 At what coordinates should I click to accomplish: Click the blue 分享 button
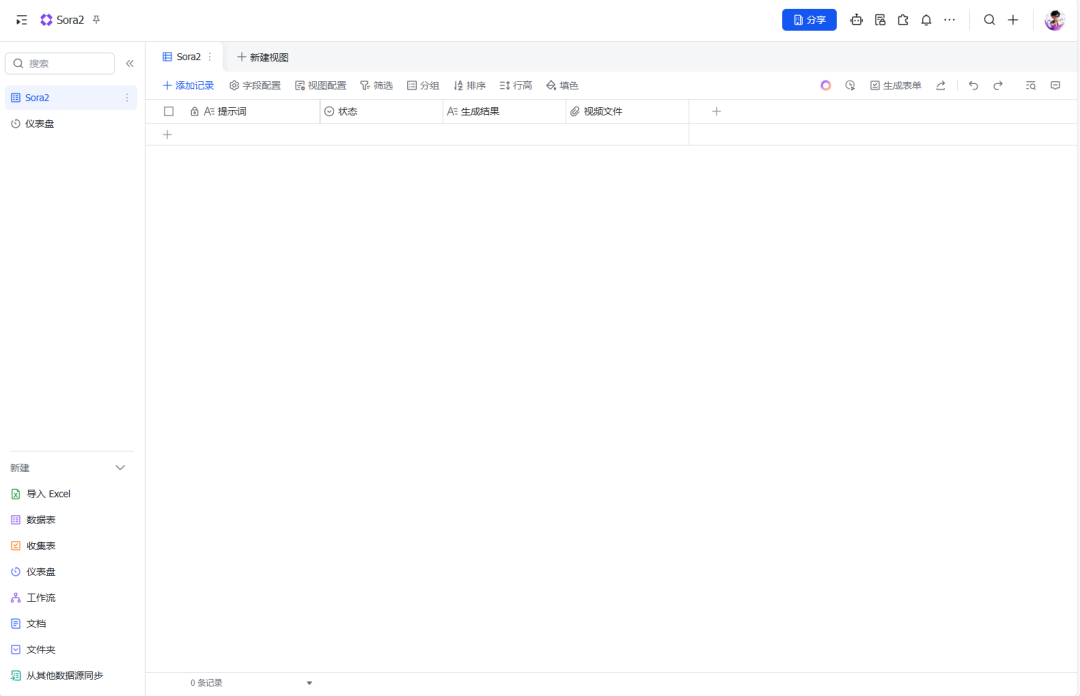coord(809,20)
